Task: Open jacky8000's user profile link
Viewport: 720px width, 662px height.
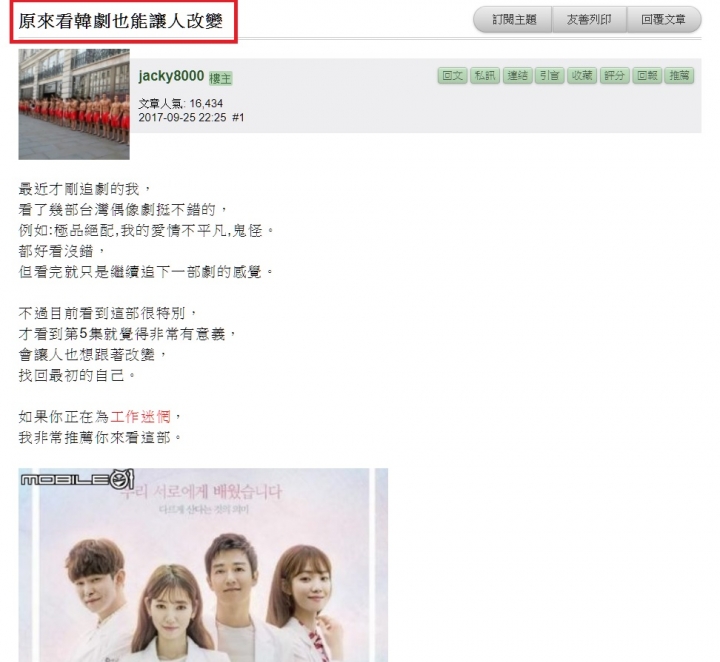Action: pos(171,76)
